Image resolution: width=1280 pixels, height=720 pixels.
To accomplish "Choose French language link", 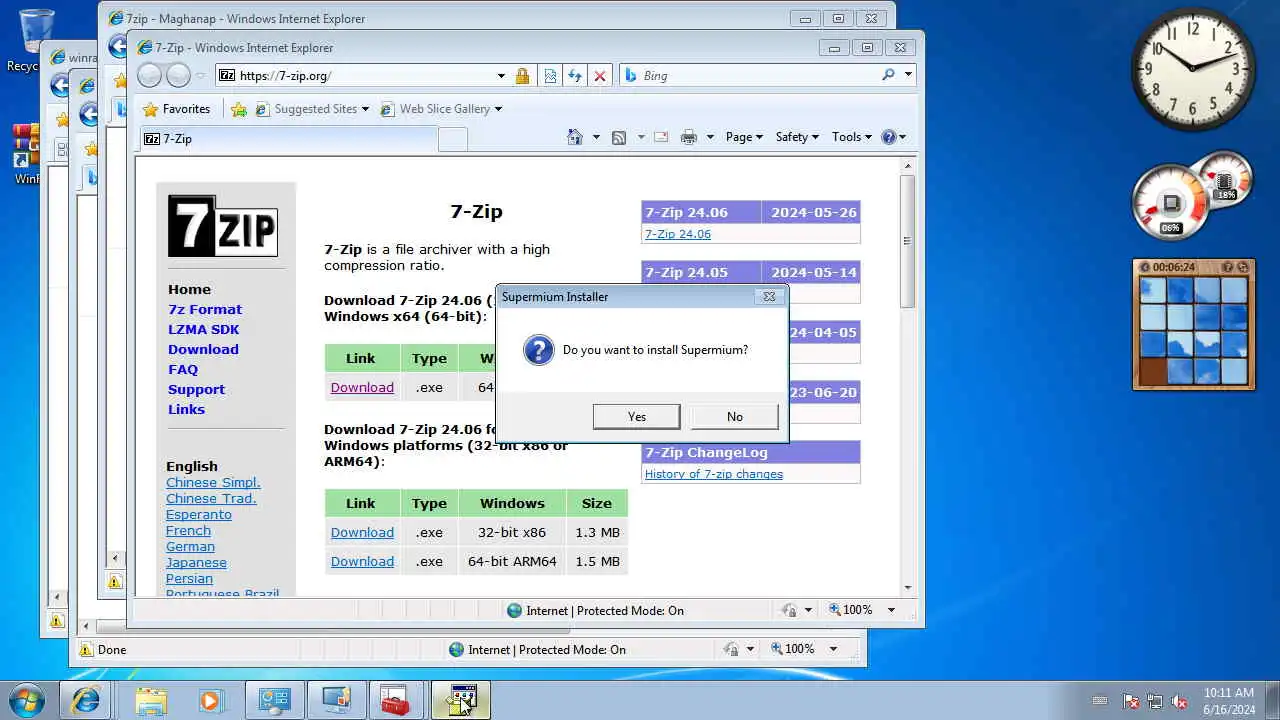I will pos(188,530).
